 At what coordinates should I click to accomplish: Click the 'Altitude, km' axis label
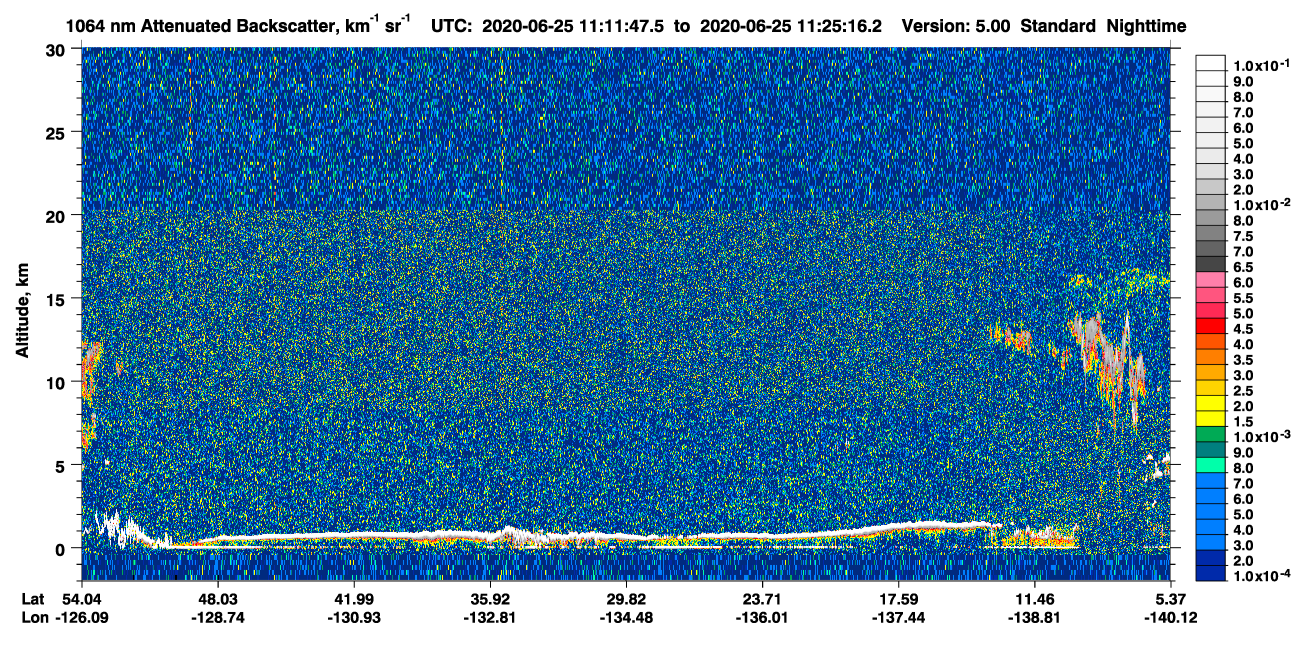coord(22,313)
